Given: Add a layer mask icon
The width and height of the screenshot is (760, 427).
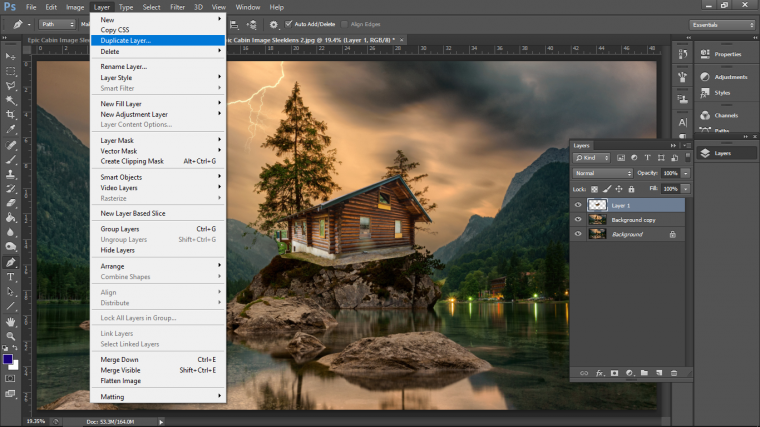Looking at the screenshot, I should tap(615, 373).
